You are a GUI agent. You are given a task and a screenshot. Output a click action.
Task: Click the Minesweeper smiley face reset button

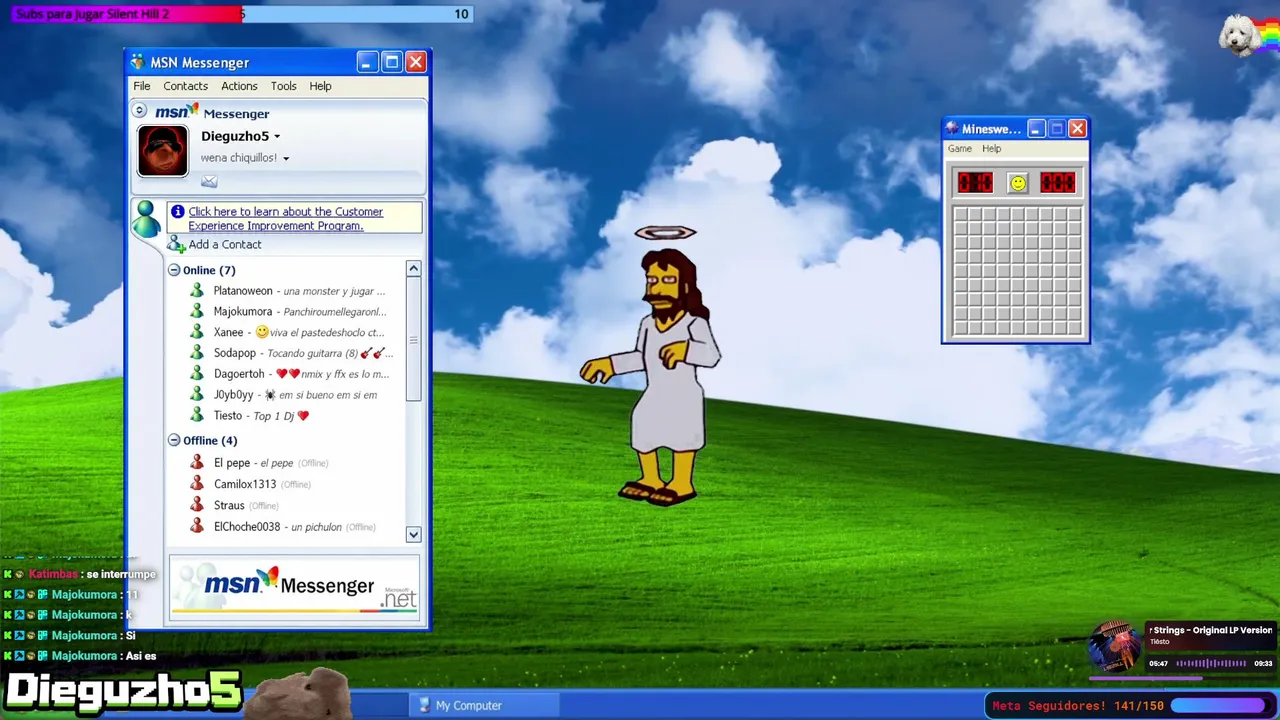tap(1017, 183)
